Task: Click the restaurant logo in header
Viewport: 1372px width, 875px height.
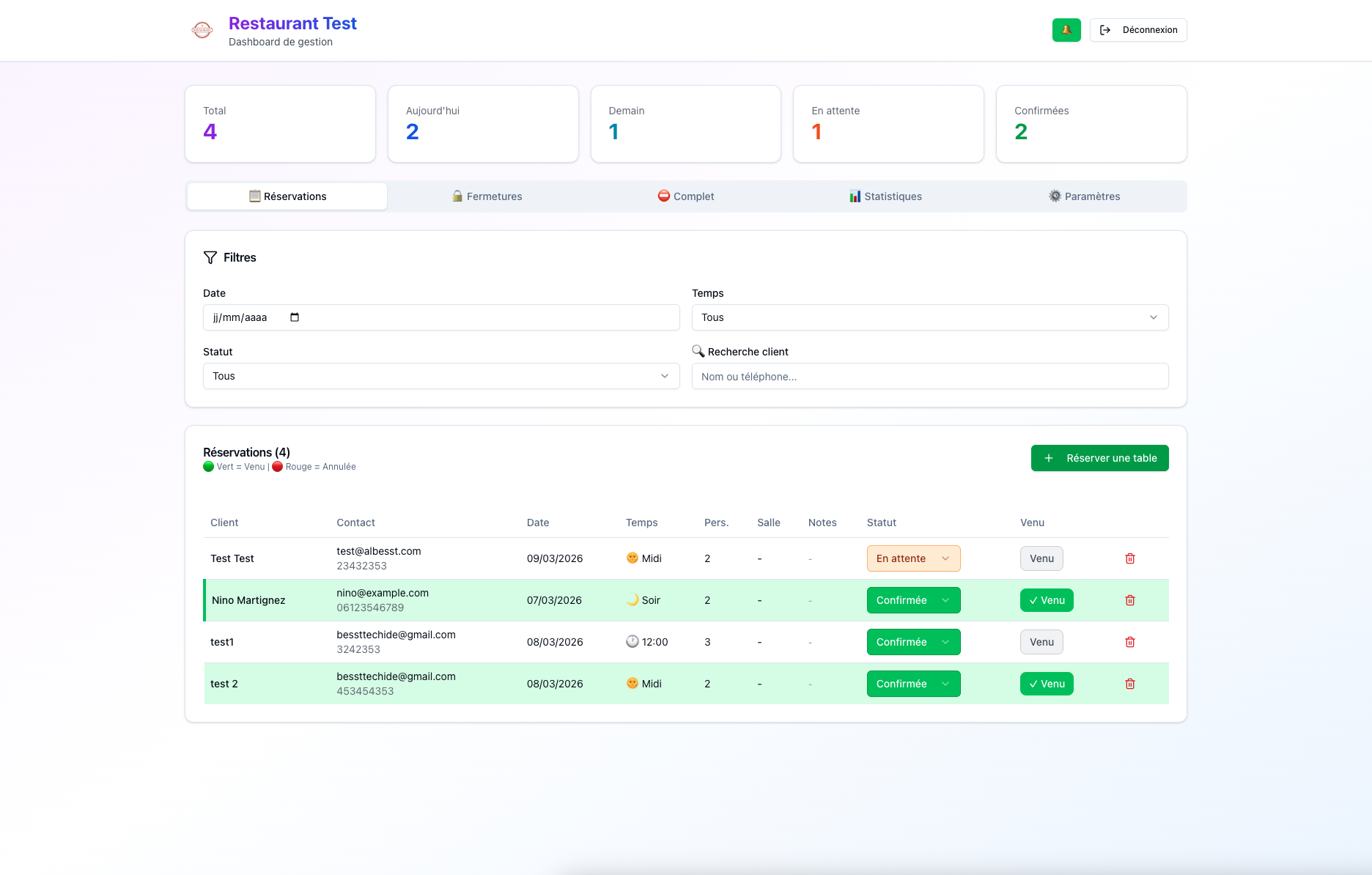Action: [x=202, y=30]
